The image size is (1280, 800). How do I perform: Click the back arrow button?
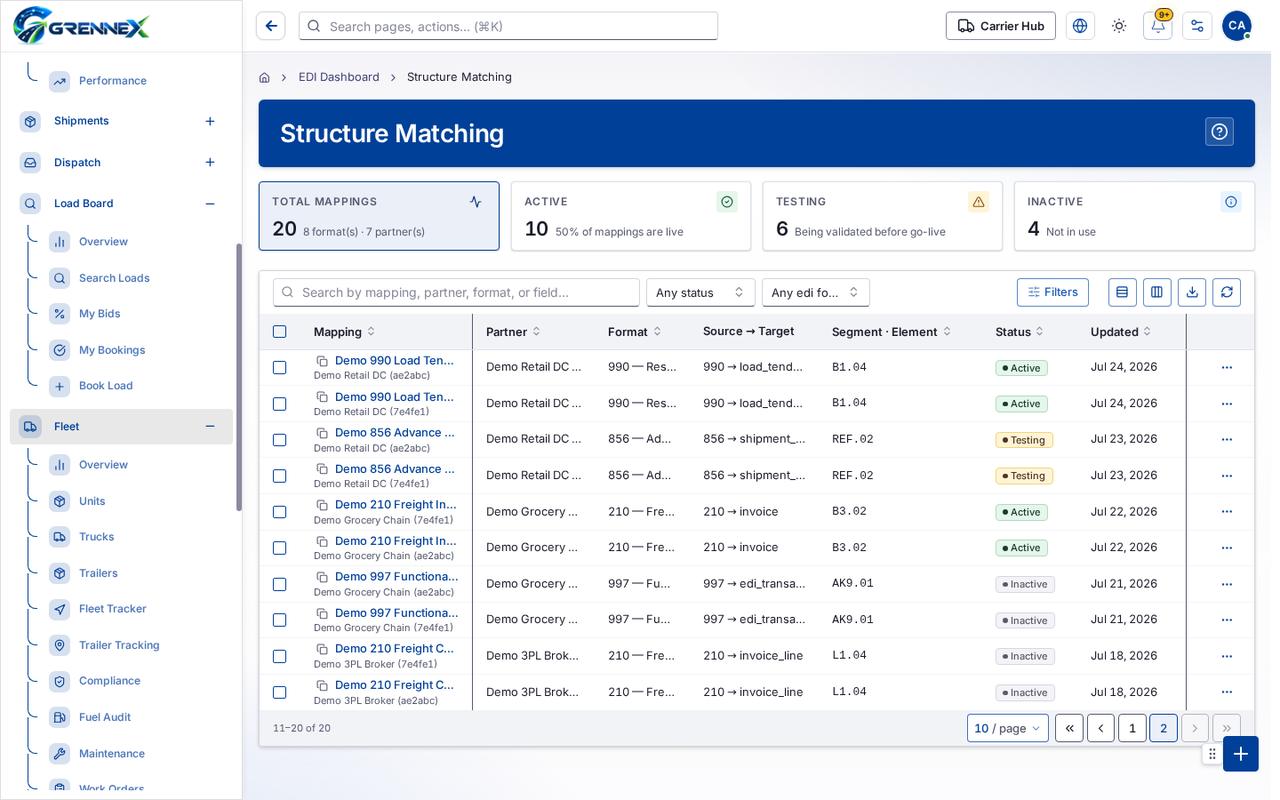[x=270, y=26]
